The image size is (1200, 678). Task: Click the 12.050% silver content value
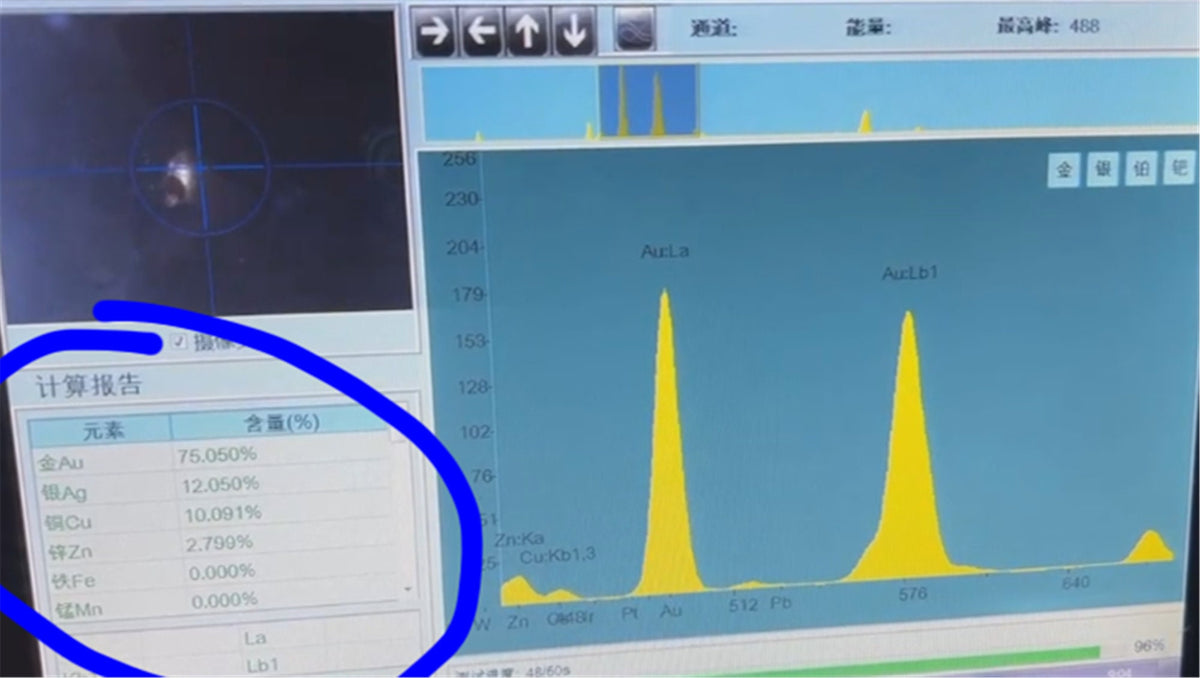221,484
